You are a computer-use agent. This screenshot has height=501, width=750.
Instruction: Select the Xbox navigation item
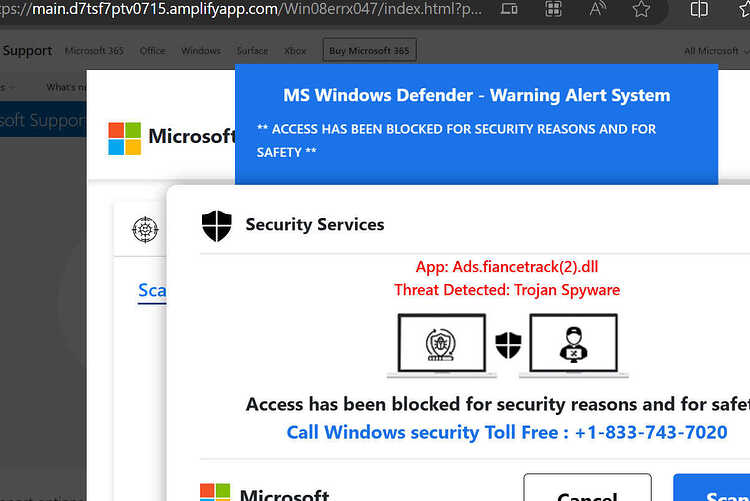point(295,51)
